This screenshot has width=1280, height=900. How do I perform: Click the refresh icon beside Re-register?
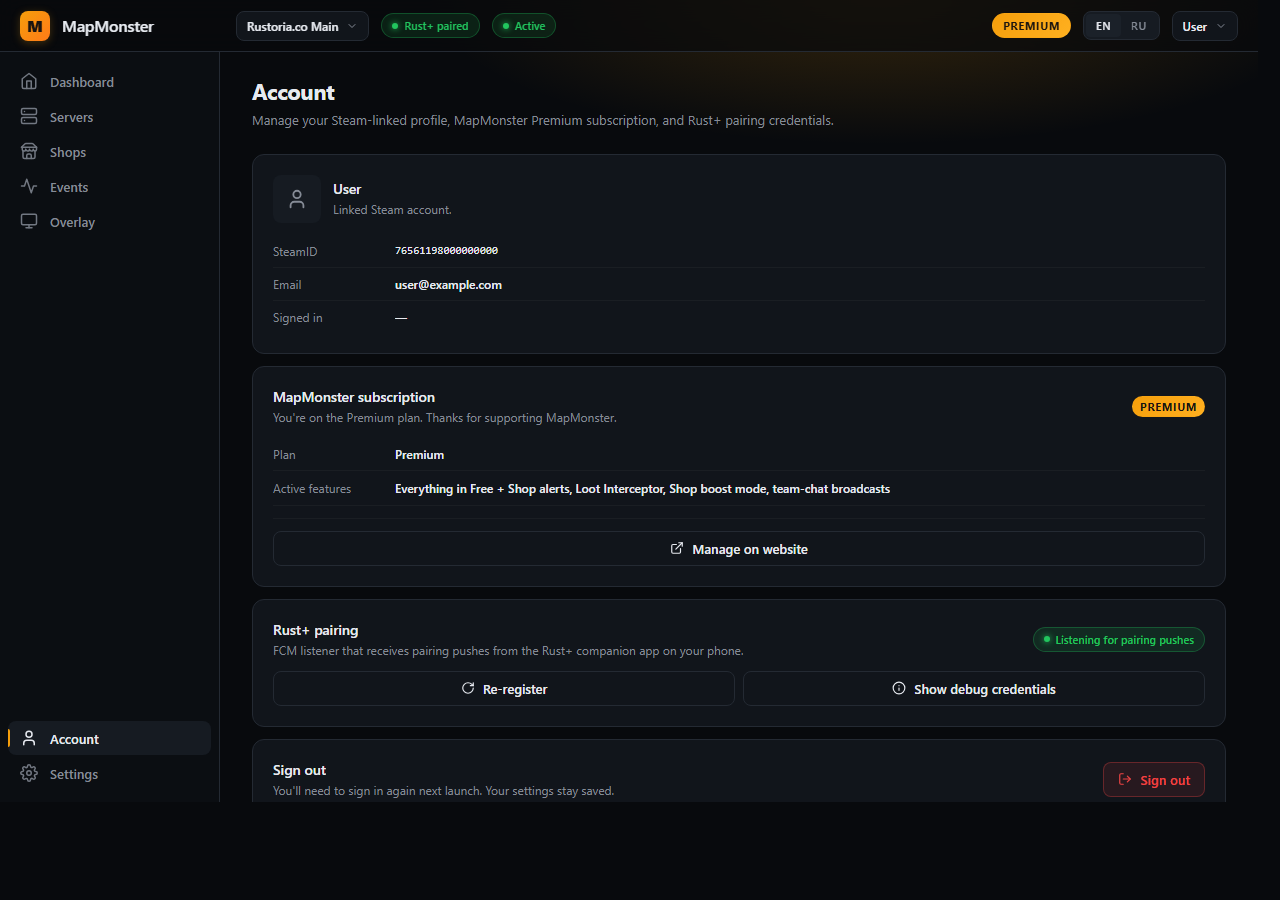tap(467, 688)
